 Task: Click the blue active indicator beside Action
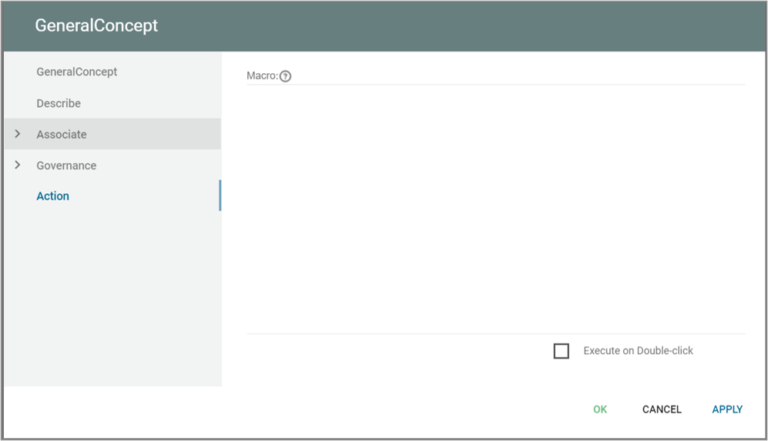(x=219, y=196)
